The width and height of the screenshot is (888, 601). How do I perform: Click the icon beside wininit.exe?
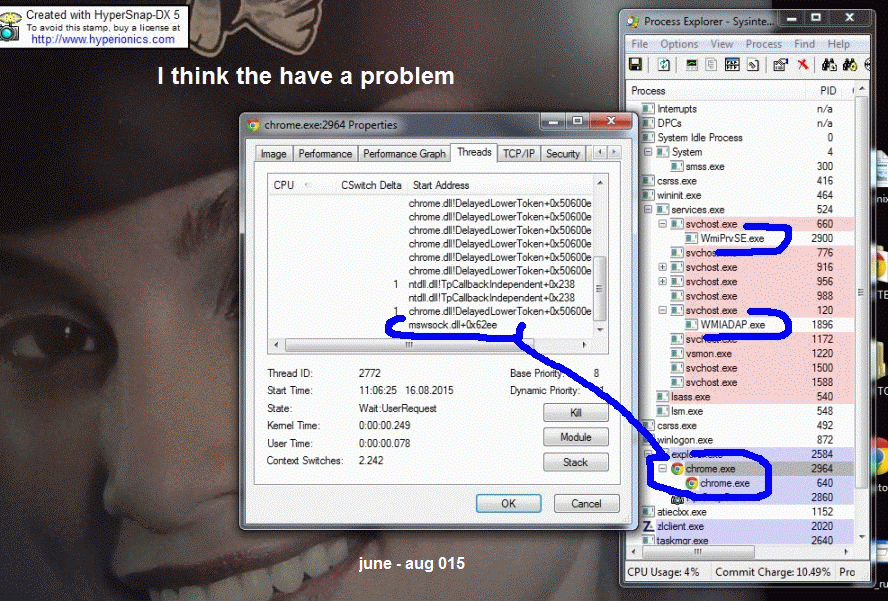point(648,195)
